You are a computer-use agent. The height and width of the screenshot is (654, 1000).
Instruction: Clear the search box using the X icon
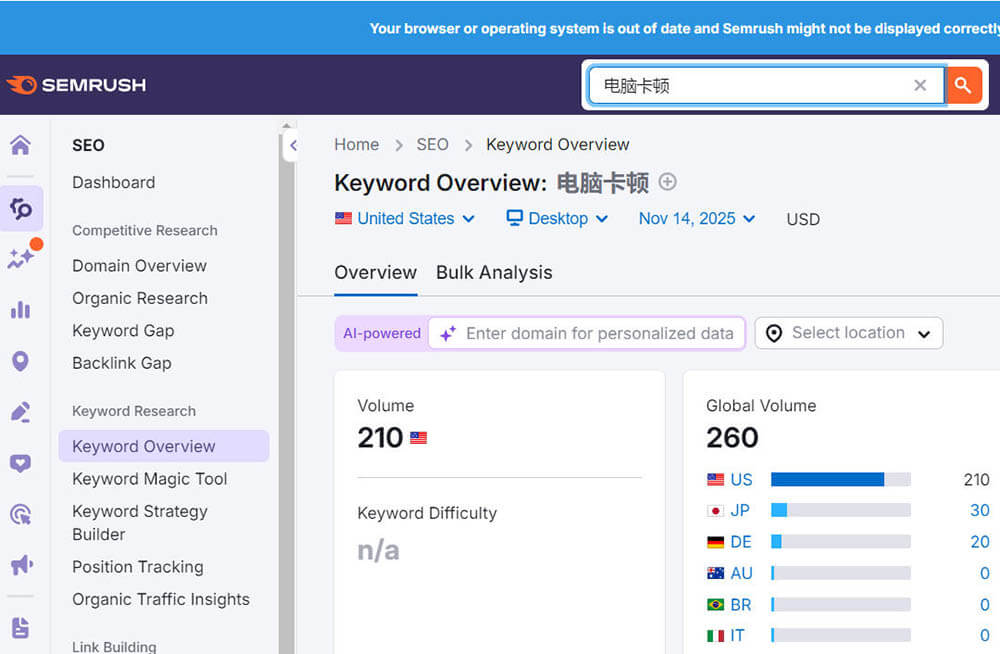coord(920,85)
